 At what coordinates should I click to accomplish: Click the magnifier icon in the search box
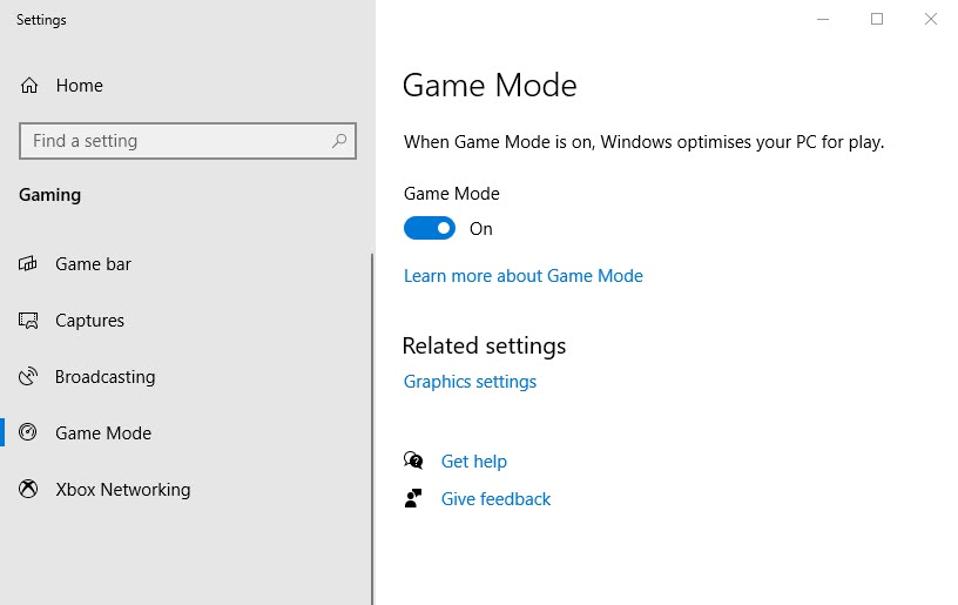(339, 141)
